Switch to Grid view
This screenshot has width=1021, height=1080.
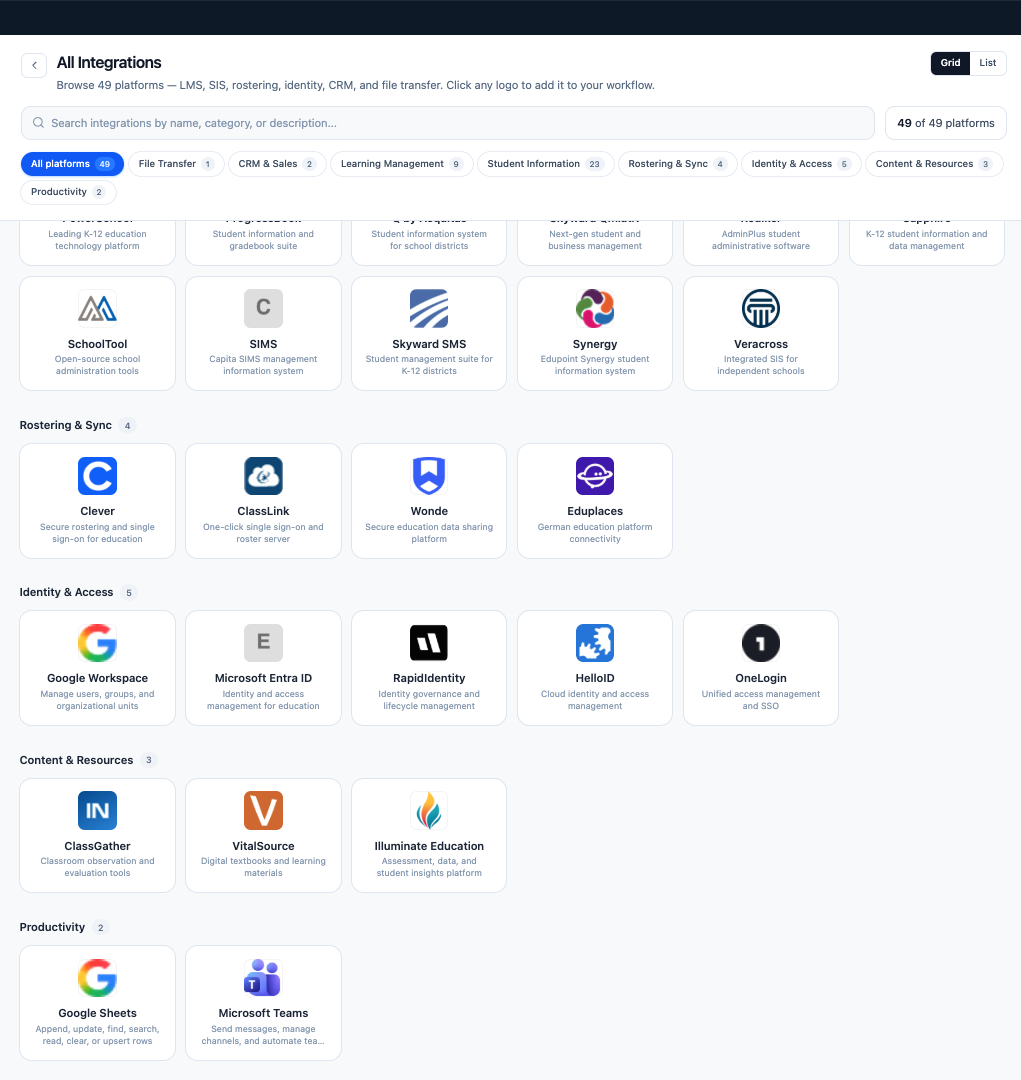click(x=950, y=63)
